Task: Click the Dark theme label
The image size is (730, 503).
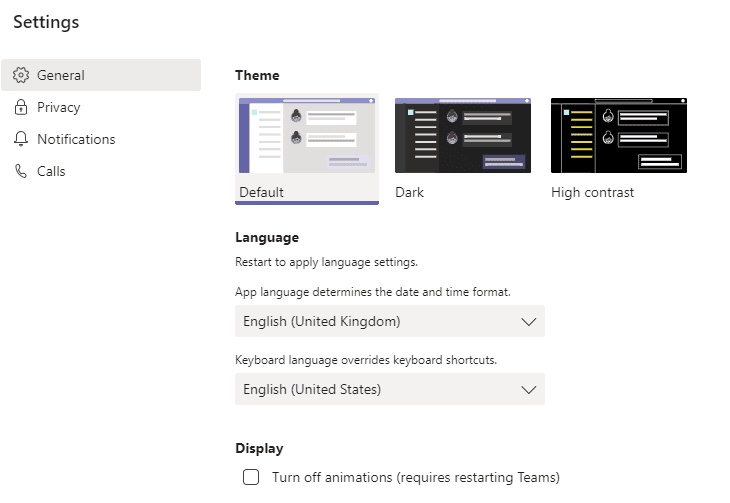Action: pyautogui.click(x=409, y=192)
